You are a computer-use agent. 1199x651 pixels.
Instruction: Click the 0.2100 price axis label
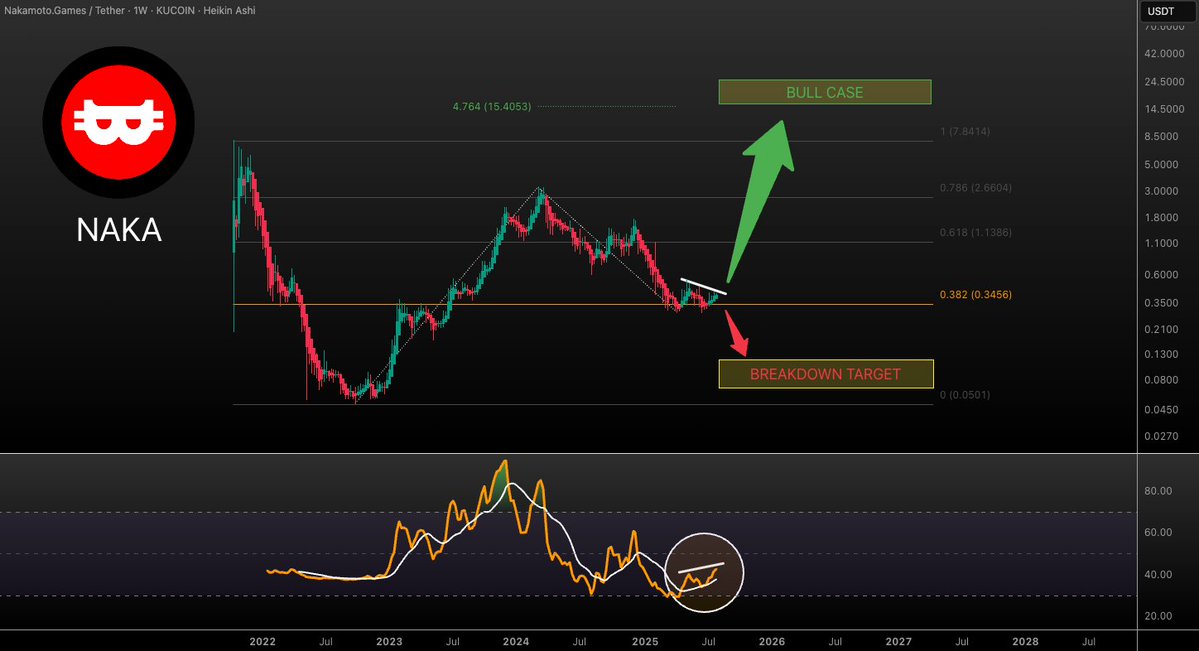tap(1162, 330)
